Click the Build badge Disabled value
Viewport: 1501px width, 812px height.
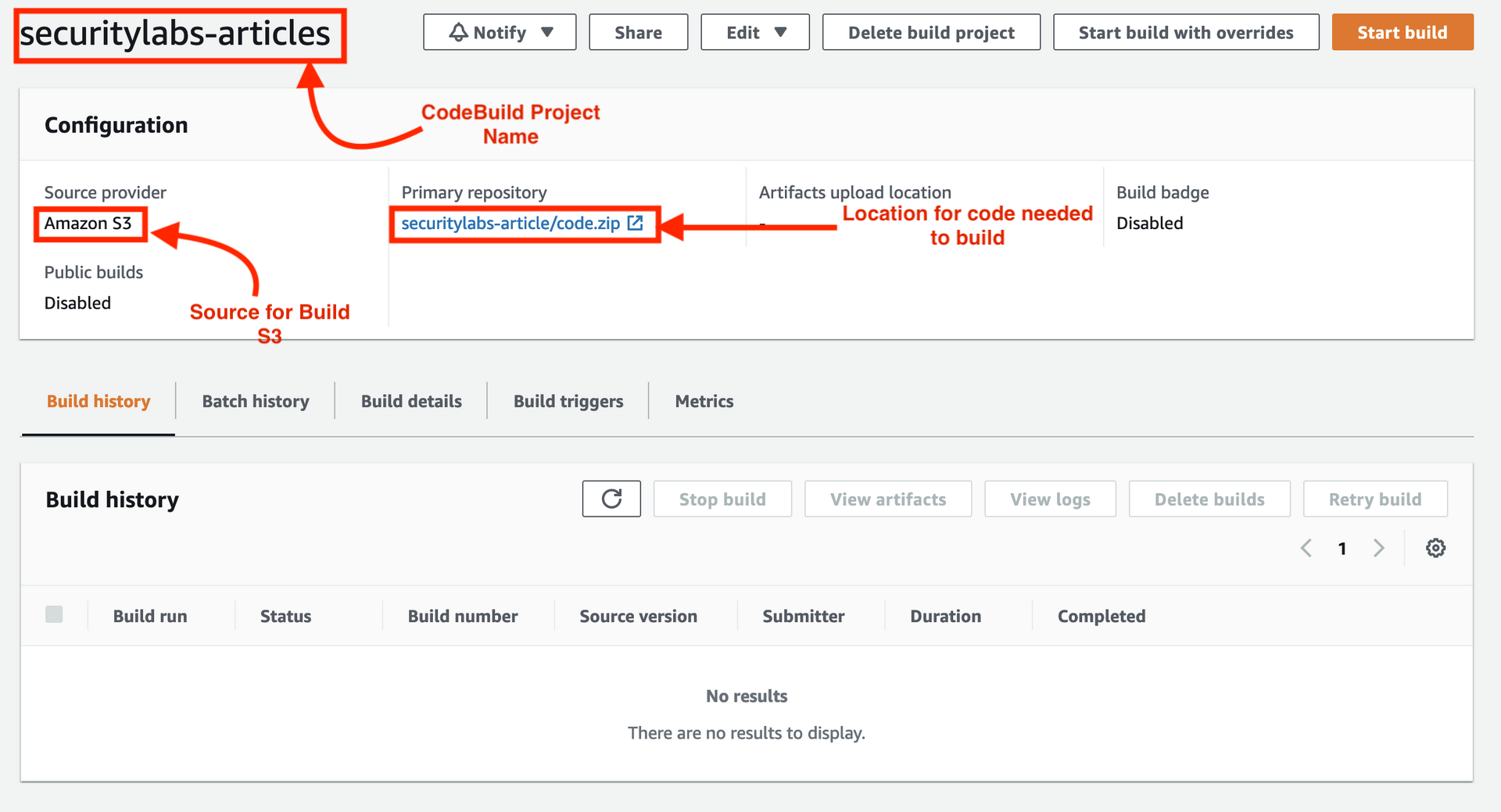tap(1149, 224)
